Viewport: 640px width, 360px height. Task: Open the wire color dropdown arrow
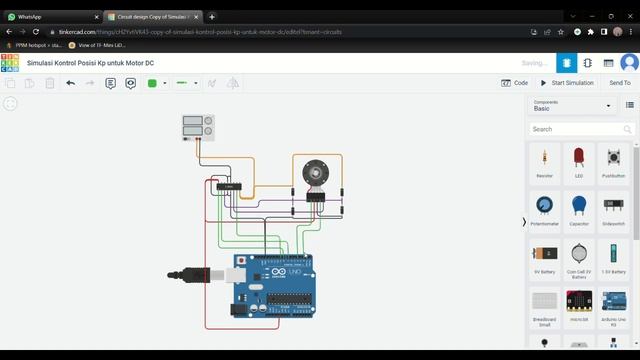point(165,83)
